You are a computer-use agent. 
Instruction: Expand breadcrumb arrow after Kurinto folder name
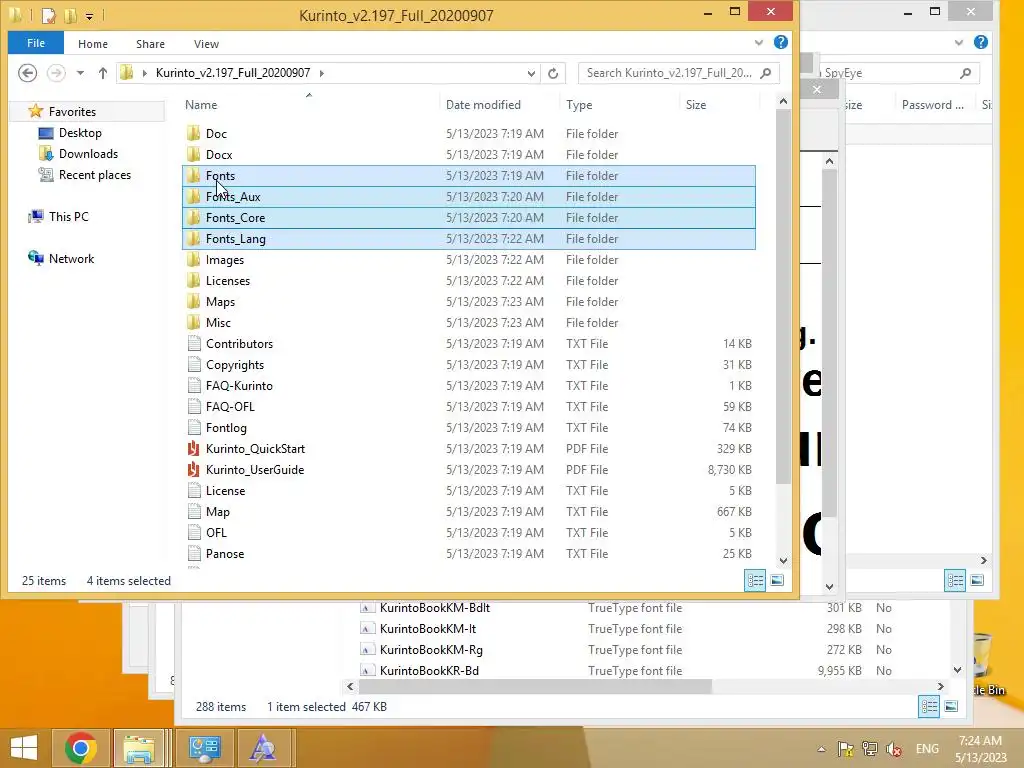pyautogui.click(x=321, y=73)
